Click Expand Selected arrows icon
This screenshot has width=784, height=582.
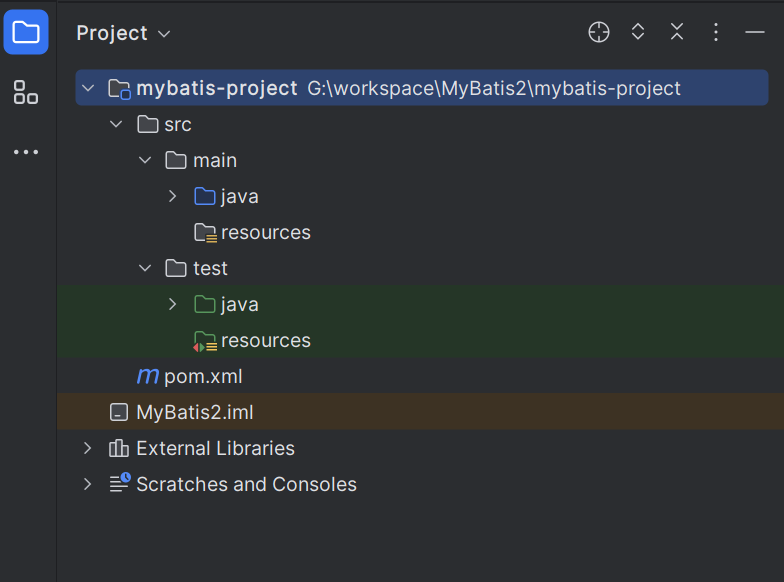coord(638,32)
